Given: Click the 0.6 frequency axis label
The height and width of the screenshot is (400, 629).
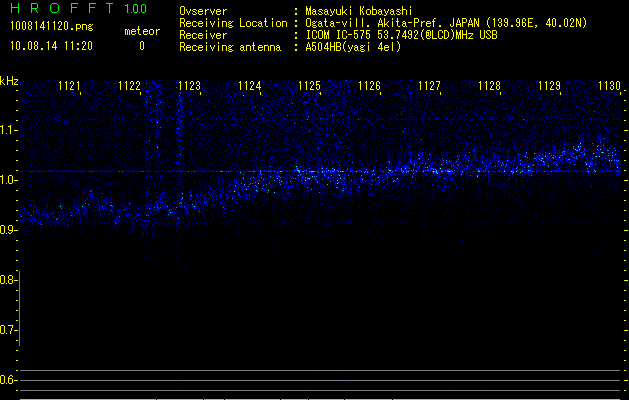Looking at the screenshot, I should pos(8,380).
